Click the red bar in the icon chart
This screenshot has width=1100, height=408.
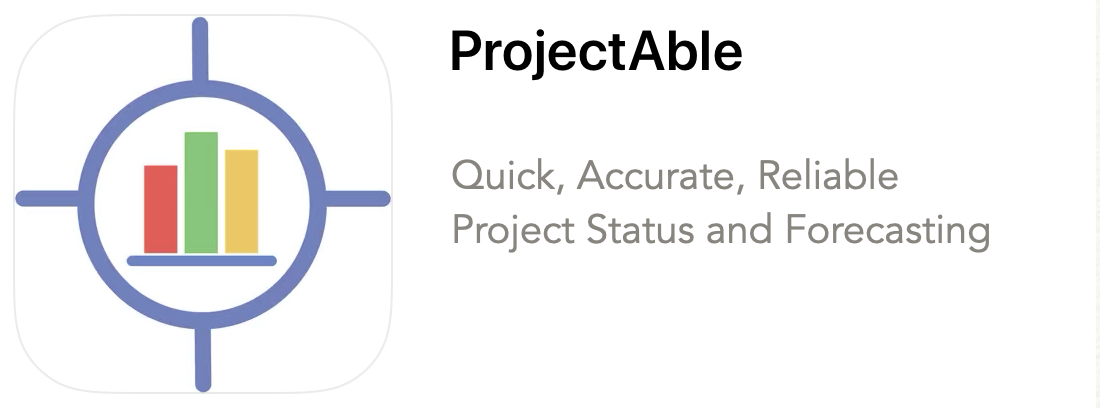161,209
